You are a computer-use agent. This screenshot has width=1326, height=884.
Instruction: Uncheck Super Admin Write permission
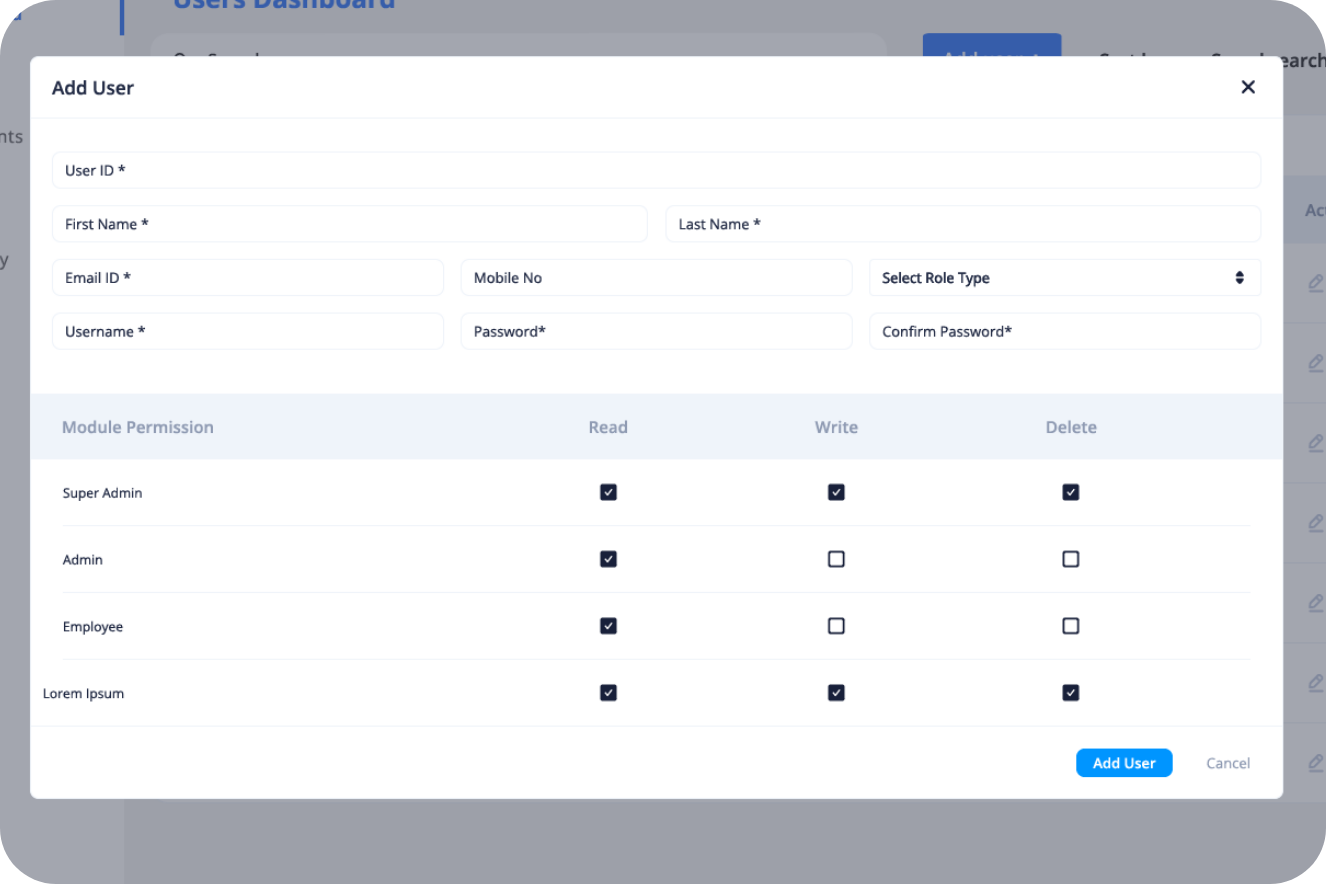click(x=836, y=492)
